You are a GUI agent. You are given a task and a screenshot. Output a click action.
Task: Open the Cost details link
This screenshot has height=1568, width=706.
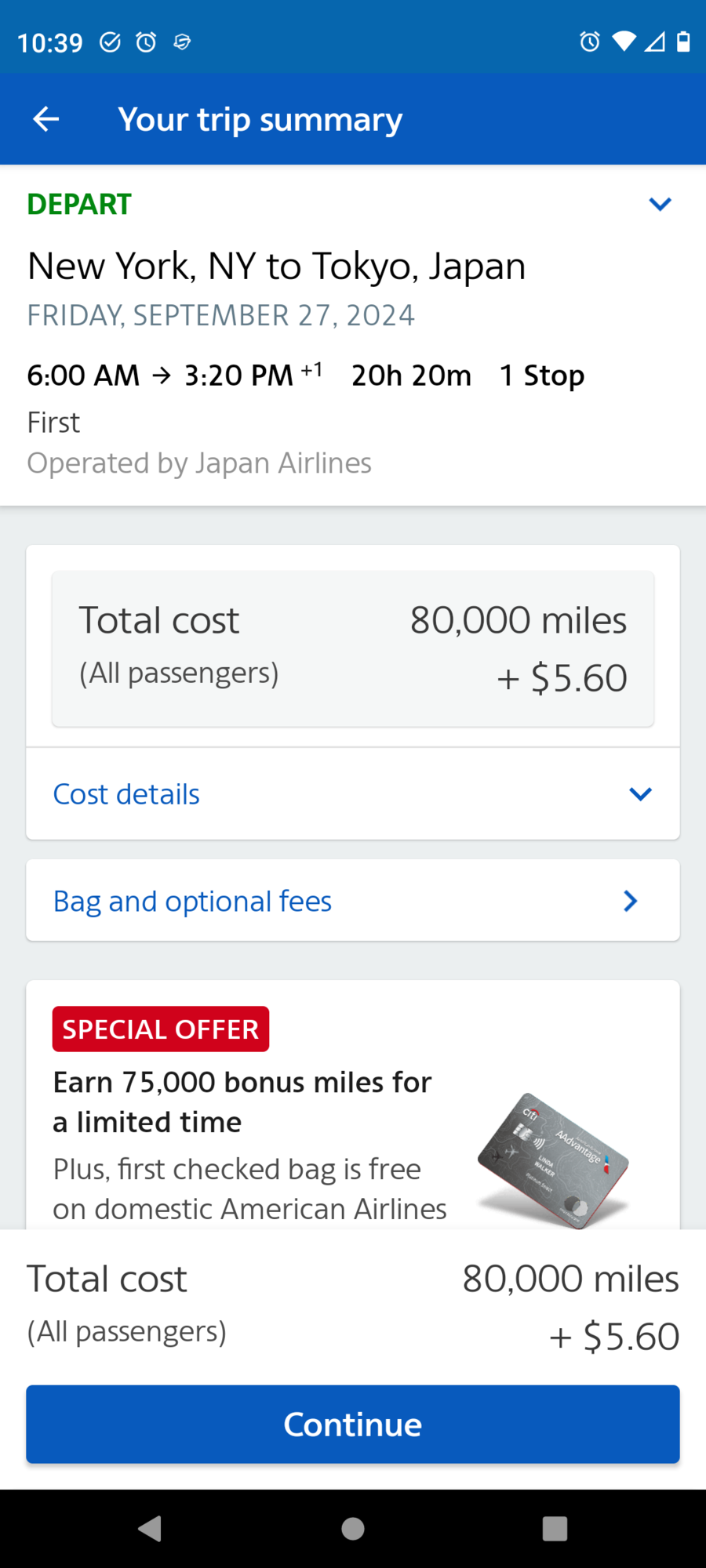pos(126,794)
